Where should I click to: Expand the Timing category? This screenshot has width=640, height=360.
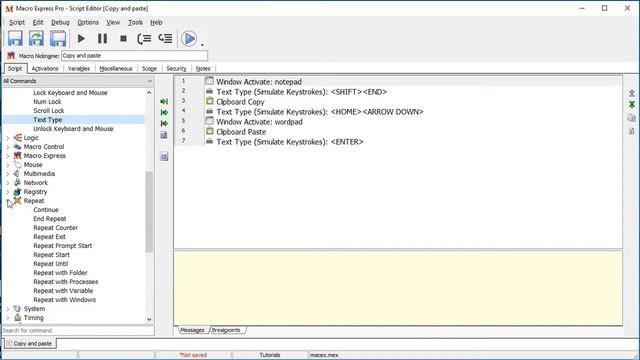(8, 318)
